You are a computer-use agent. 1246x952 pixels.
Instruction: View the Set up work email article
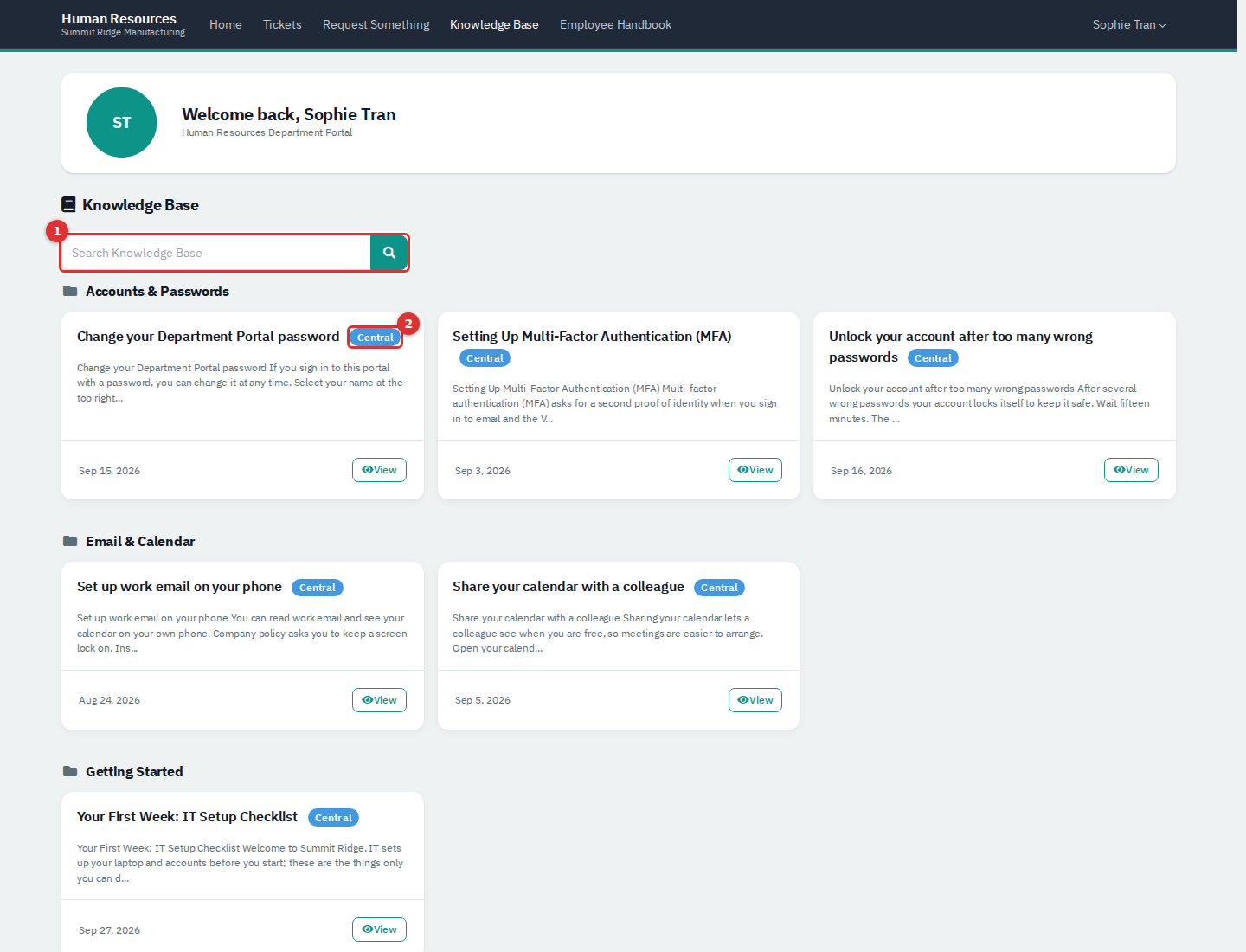click(379, 700)
